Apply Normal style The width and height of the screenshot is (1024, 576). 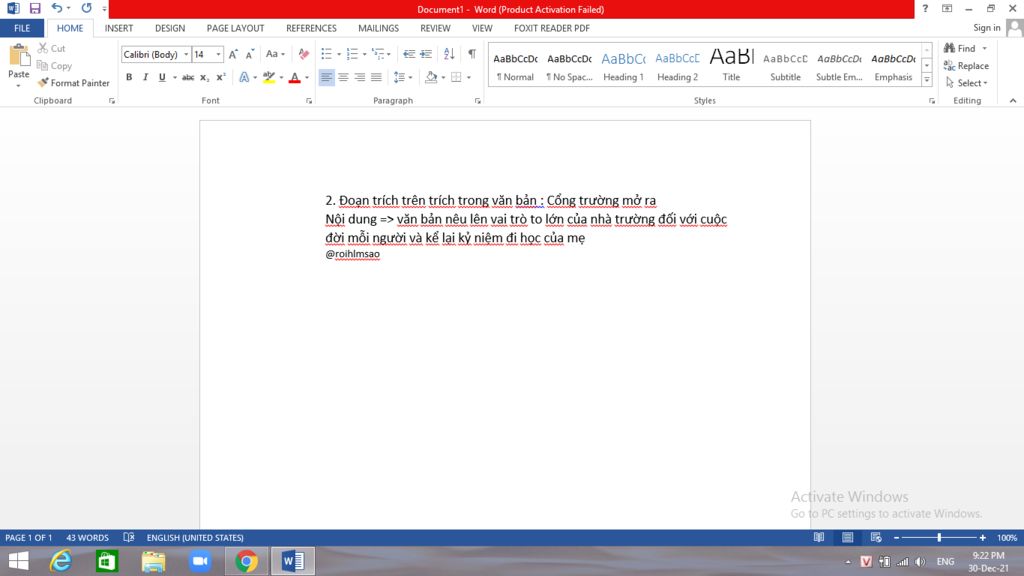[515, 66]
